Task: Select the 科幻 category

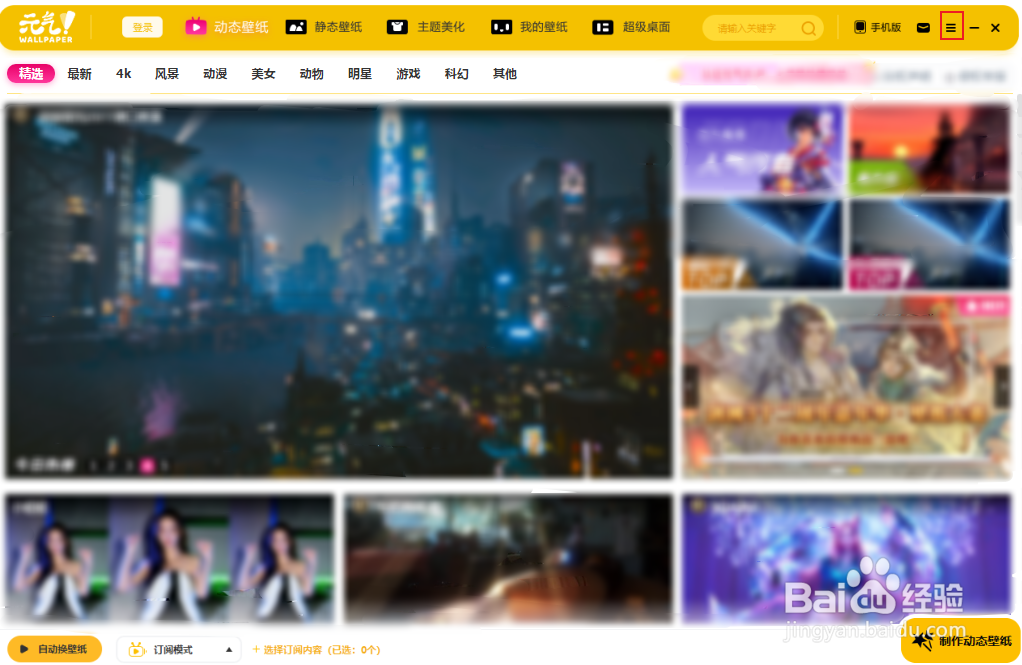Action: [456, 74]
